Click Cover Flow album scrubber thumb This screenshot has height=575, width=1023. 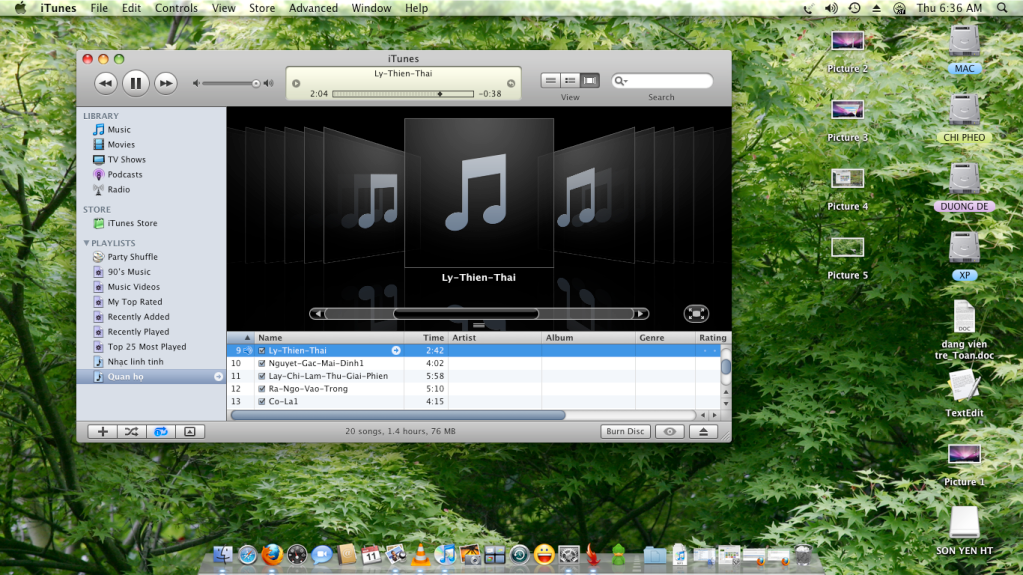[466, 314]
